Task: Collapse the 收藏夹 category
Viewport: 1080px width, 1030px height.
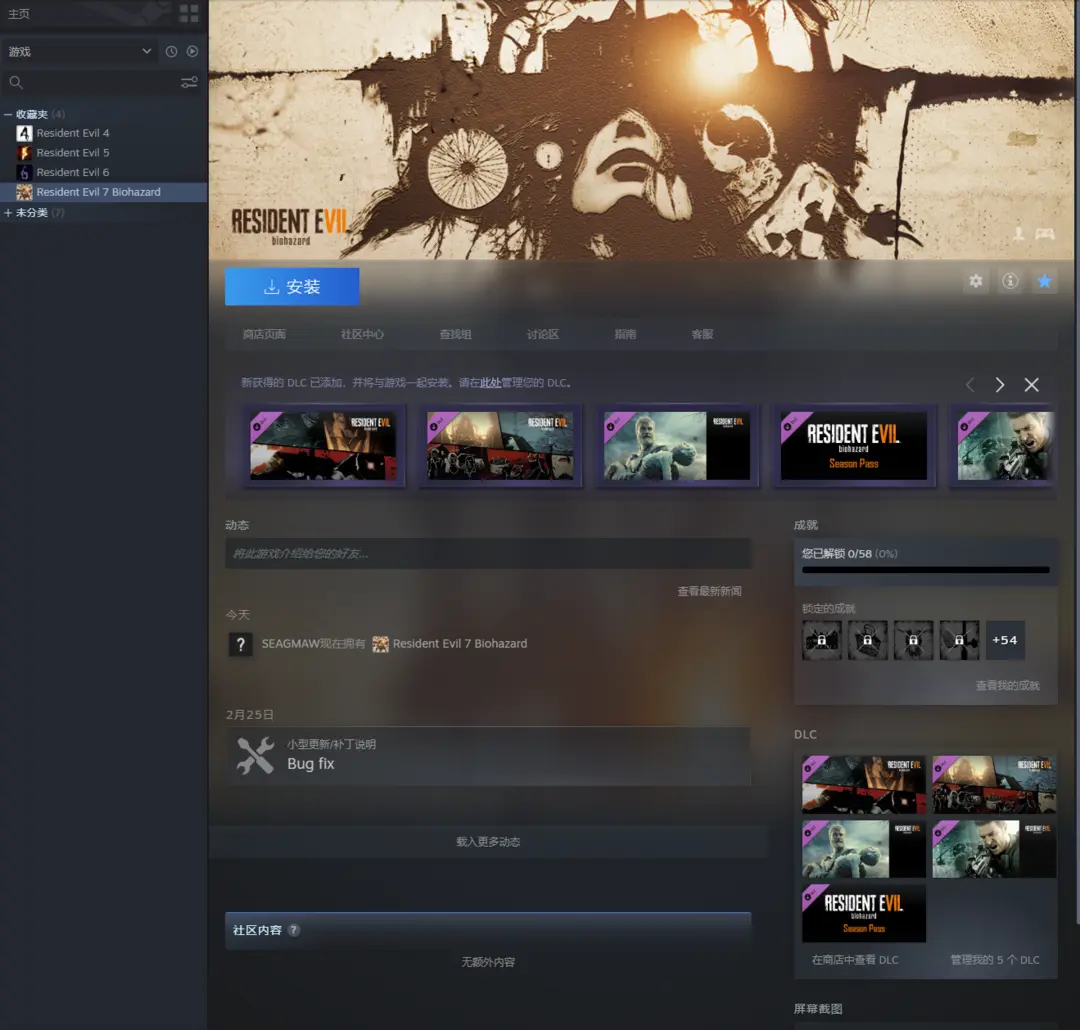Action: (8, 114)
